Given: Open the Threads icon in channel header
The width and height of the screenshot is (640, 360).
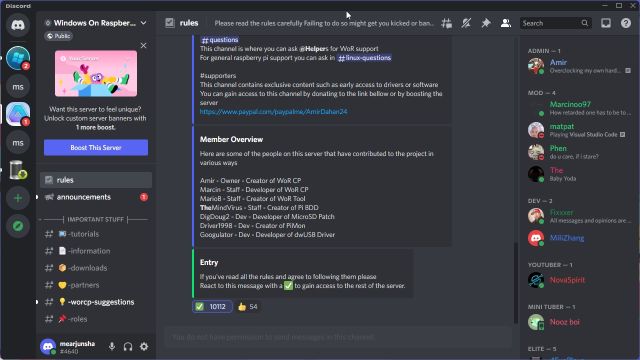Looking at the screenshot, I should coord(447,23).
